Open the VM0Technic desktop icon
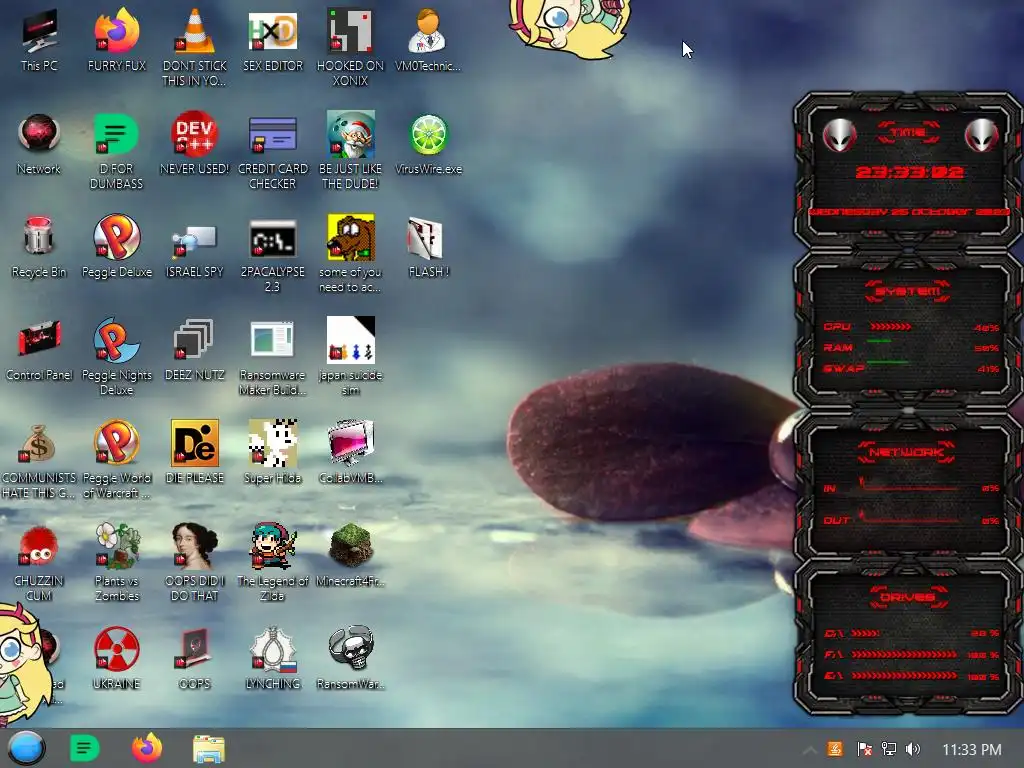This screenshot has width=1024, height=768. (x=428, y=40)
